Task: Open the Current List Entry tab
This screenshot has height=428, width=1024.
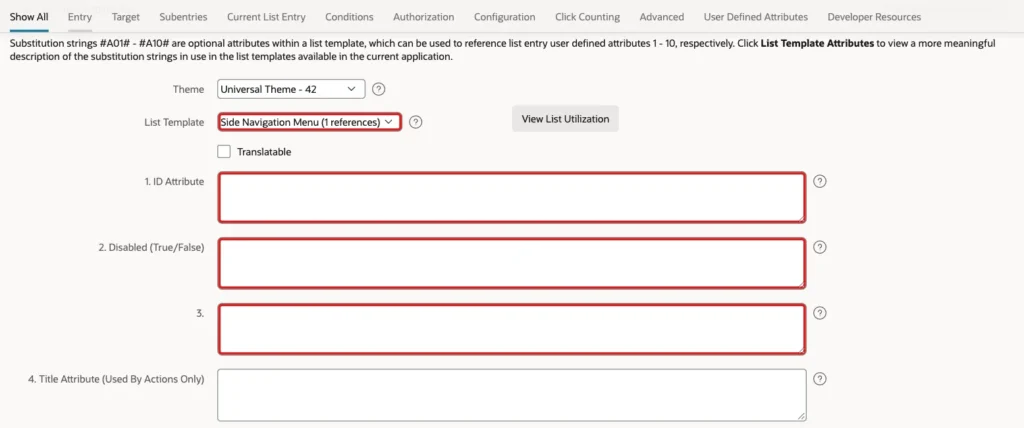Action: click(266, 17)
